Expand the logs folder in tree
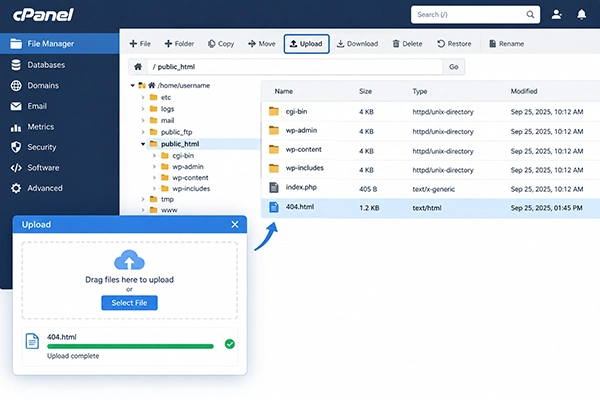The image size is (600, 400). click(x=143, y=109)
